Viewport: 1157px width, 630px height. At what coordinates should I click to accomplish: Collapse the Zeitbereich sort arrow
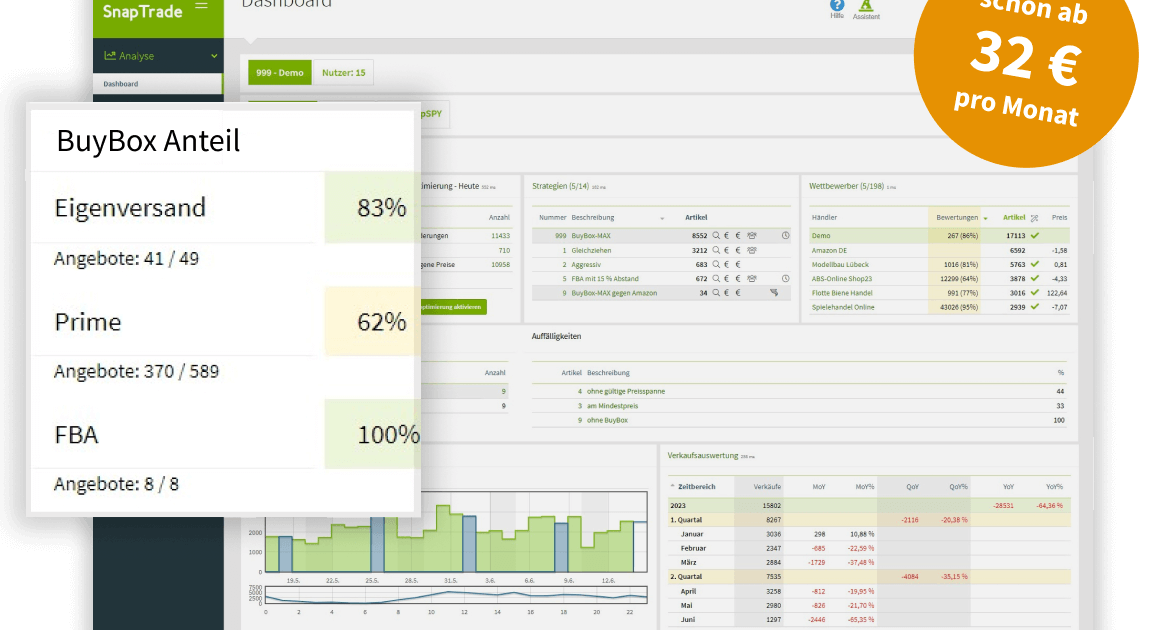click(x=672, y=487)
